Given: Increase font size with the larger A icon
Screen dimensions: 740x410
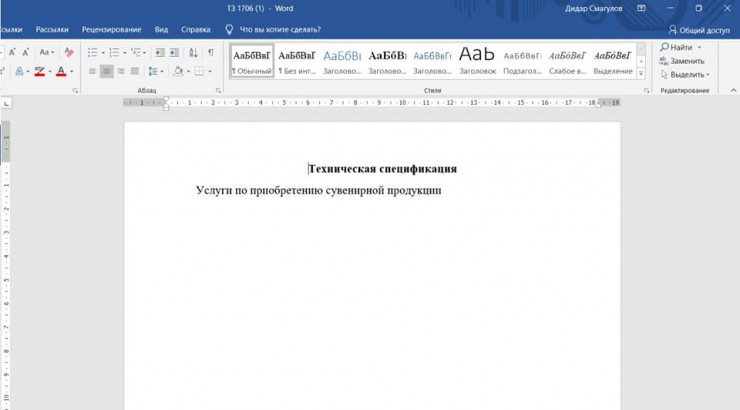Looking at the screenshot, I should click(10, 52).
